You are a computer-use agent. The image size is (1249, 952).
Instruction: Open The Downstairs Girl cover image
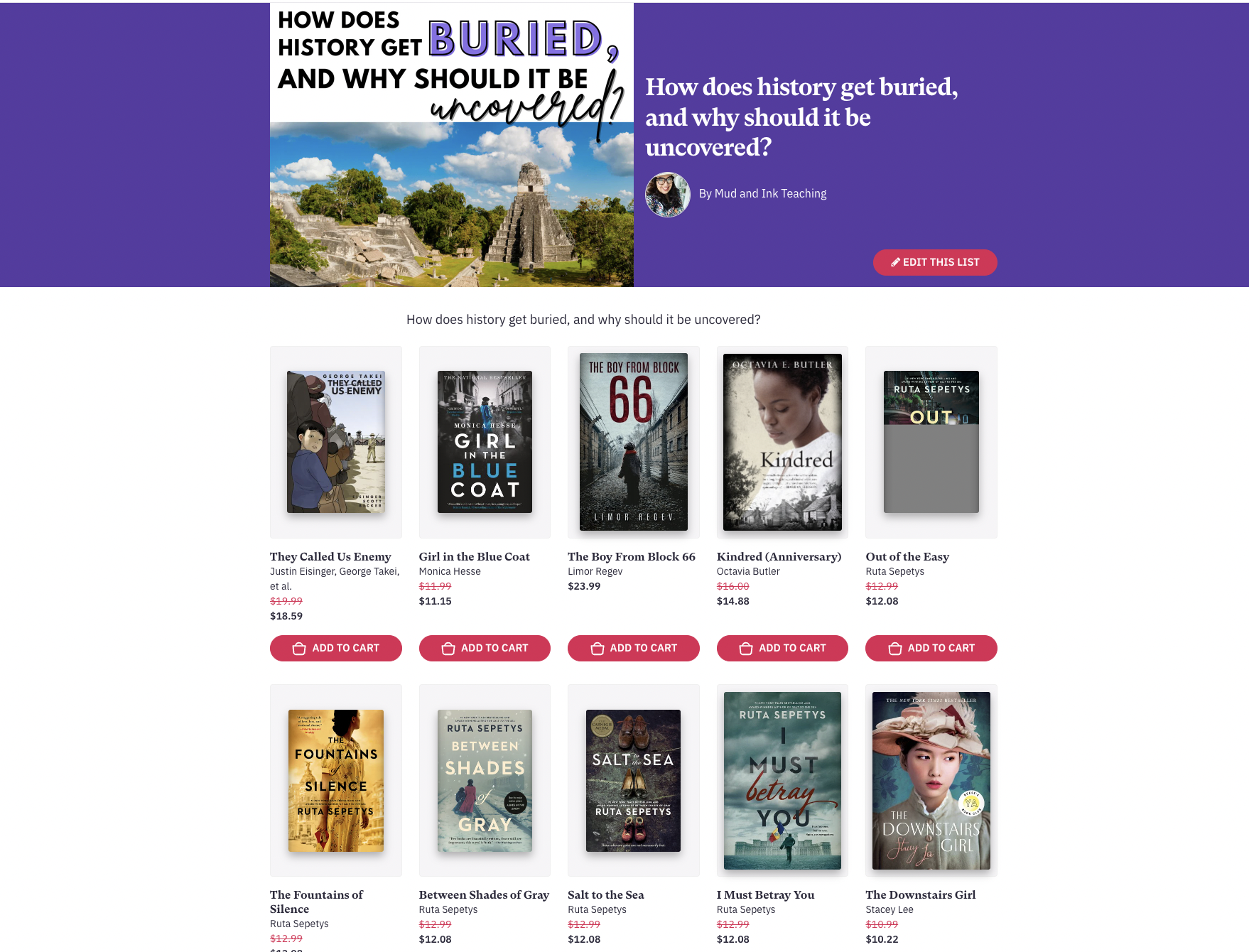(x=931, y=781)
